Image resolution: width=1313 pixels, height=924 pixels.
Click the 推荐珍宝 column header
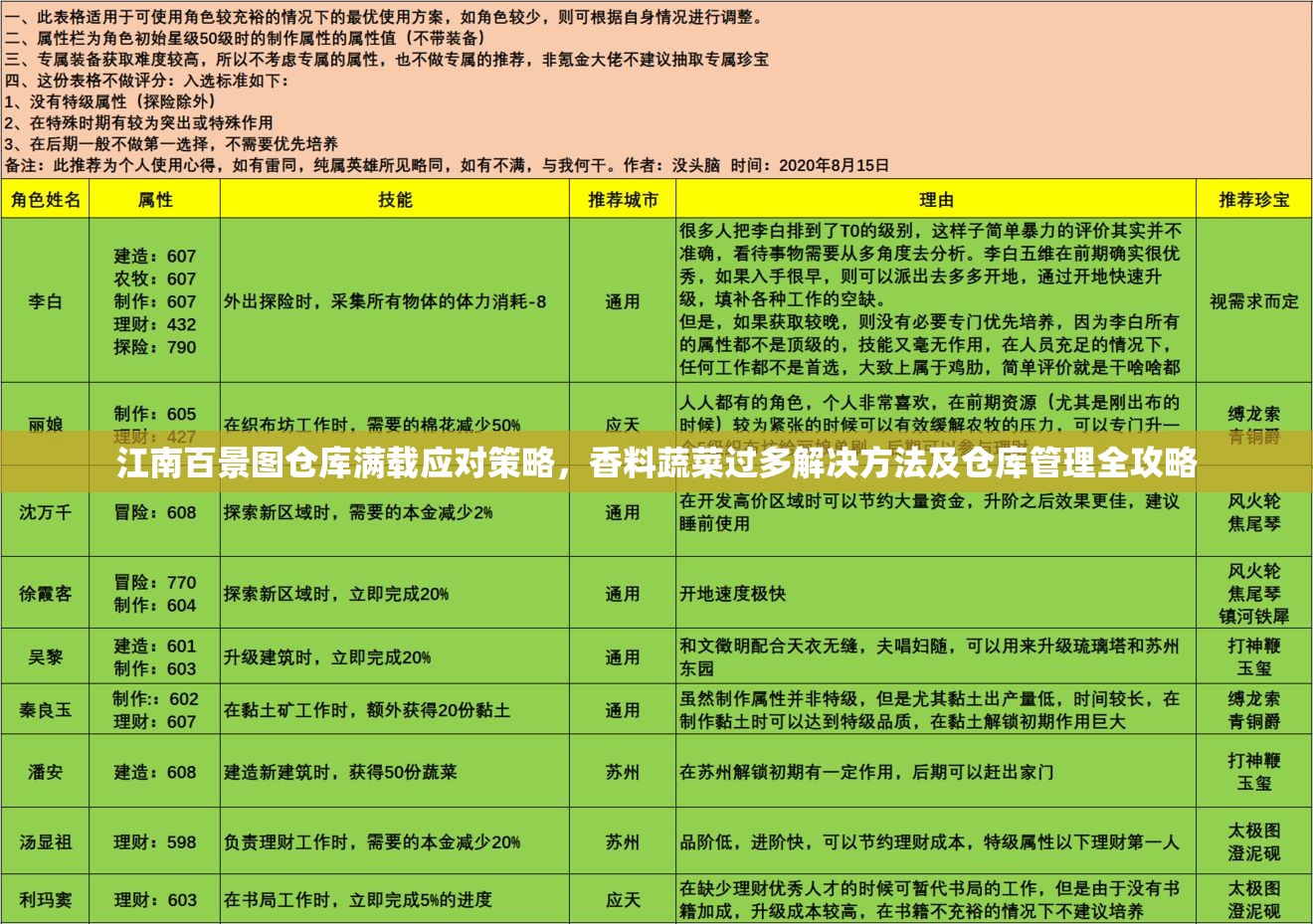tap(1254, 200)
